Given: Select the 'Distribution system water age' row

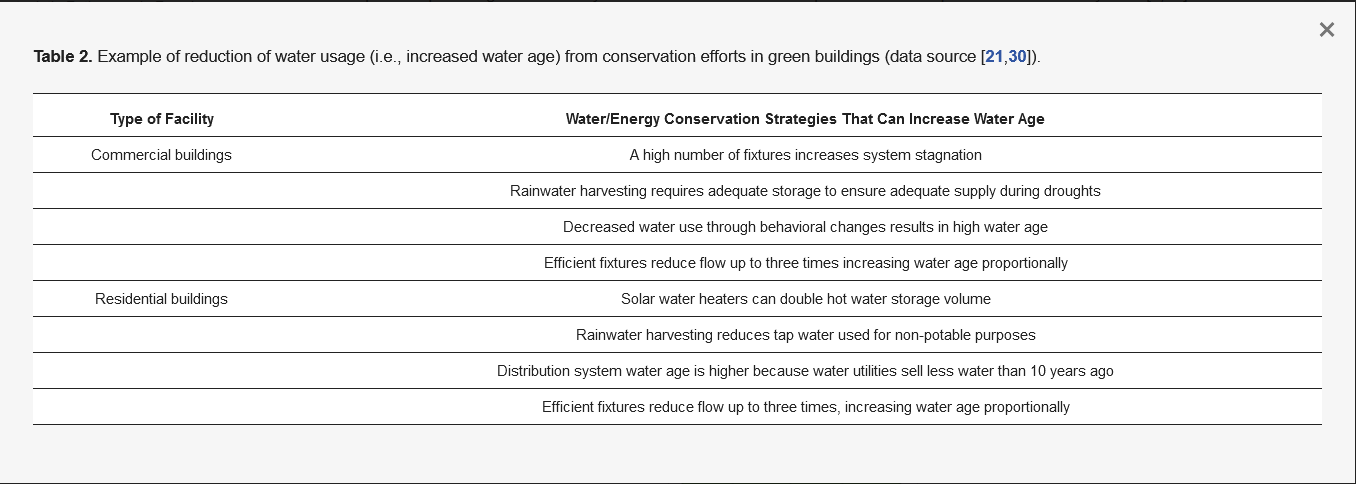Looking at the screenshot, I should pos(805,371).
